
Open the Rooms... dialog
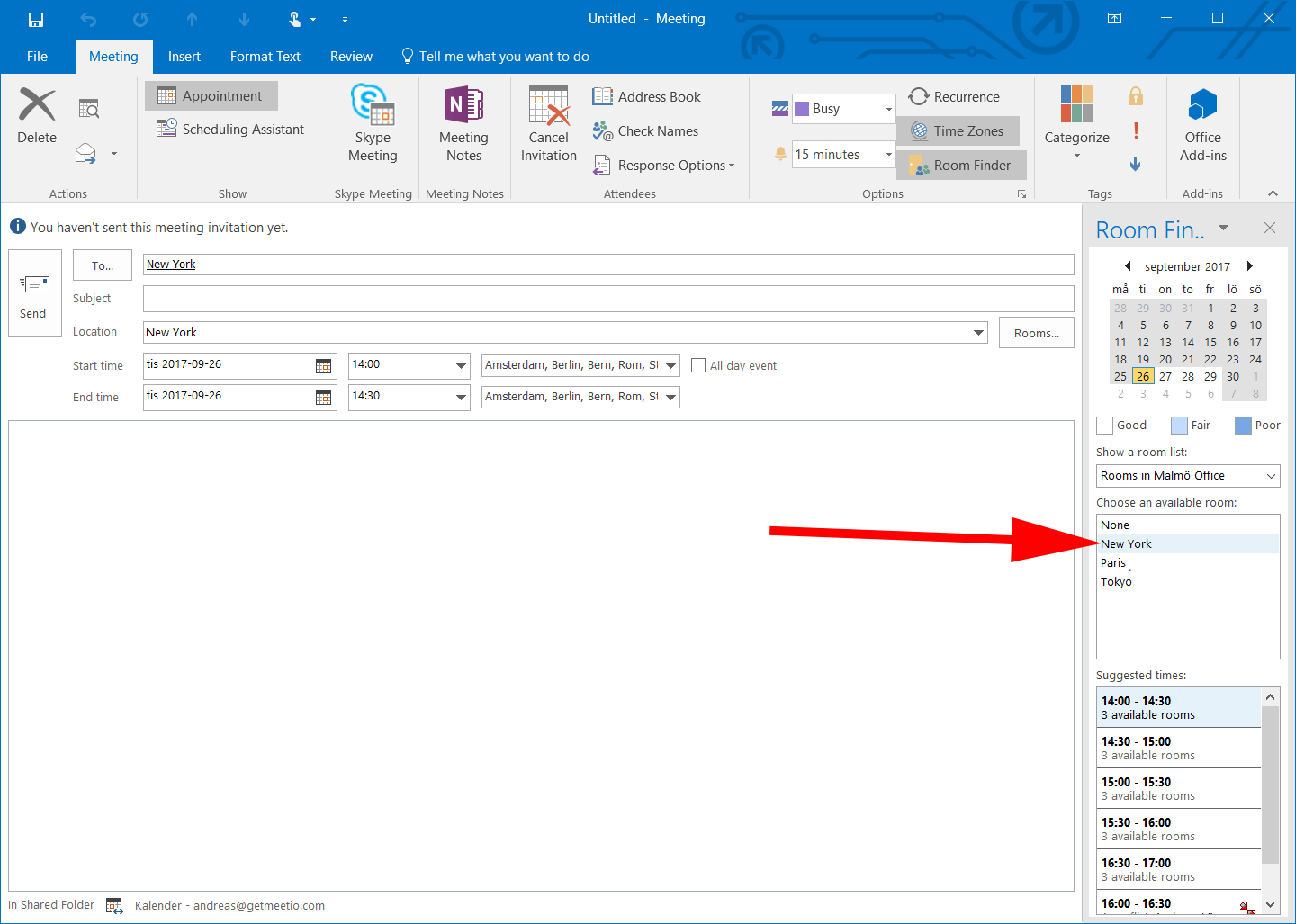[x=1036, y=332]
